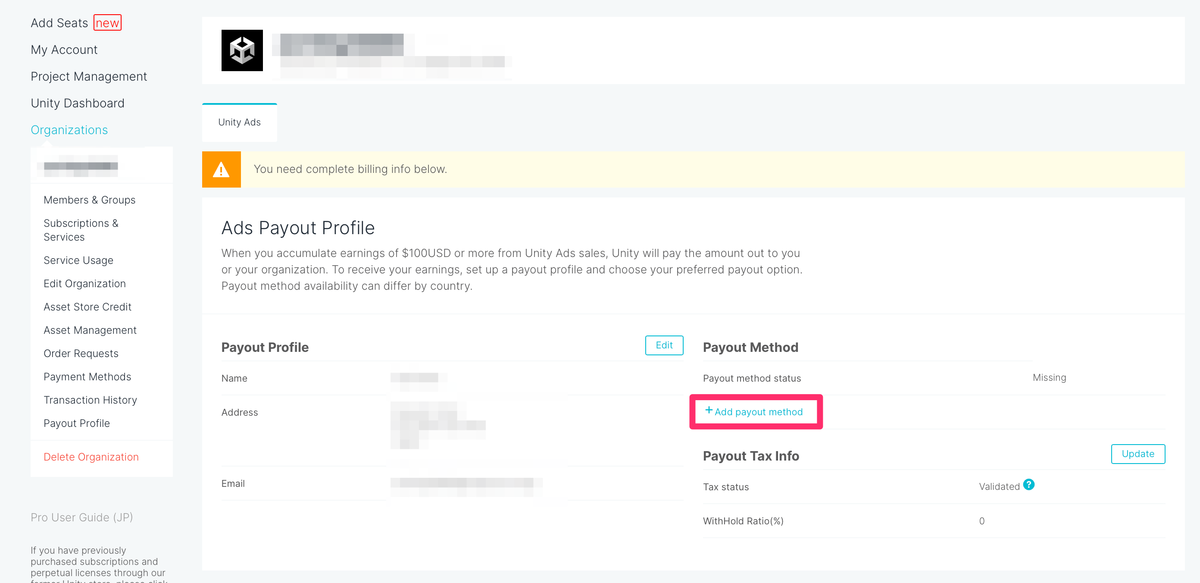
Task: Open Members & Groups
Action: [x=90, y=200]
